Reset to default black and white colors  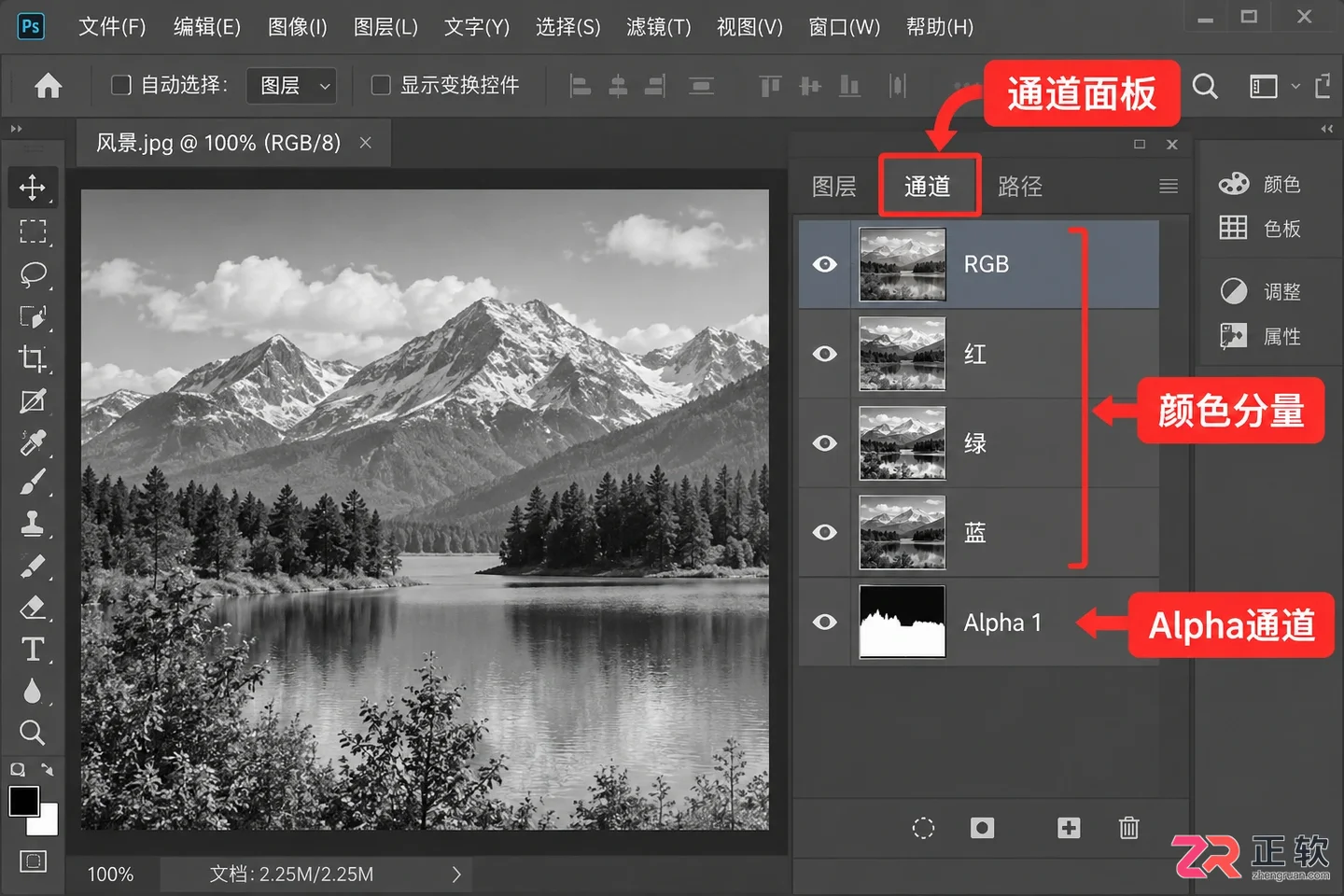pos(18,769)
